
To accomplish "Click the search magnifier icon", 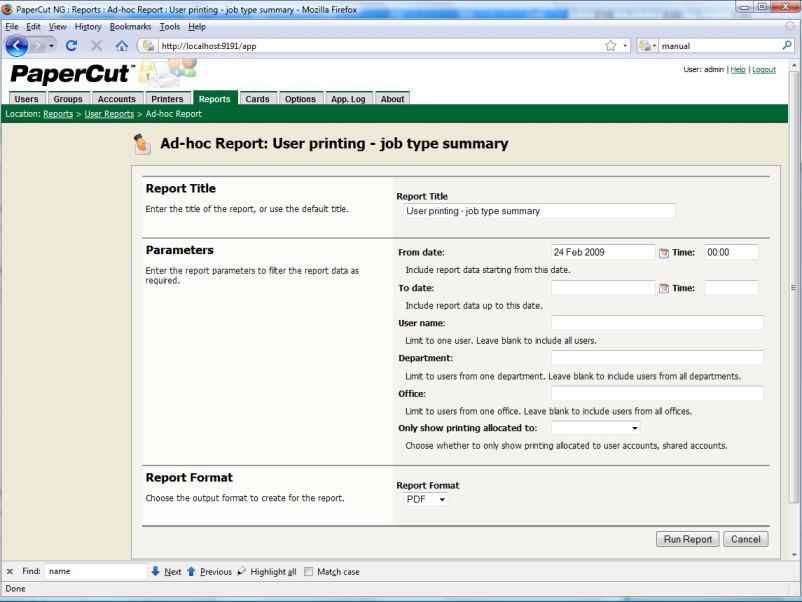I will coord(787,46).
